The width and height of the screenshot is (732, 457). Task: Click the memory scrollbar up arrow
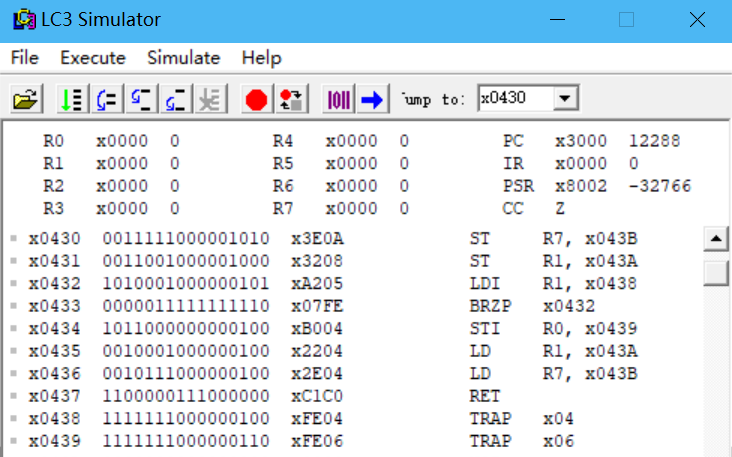click(716, 239)
